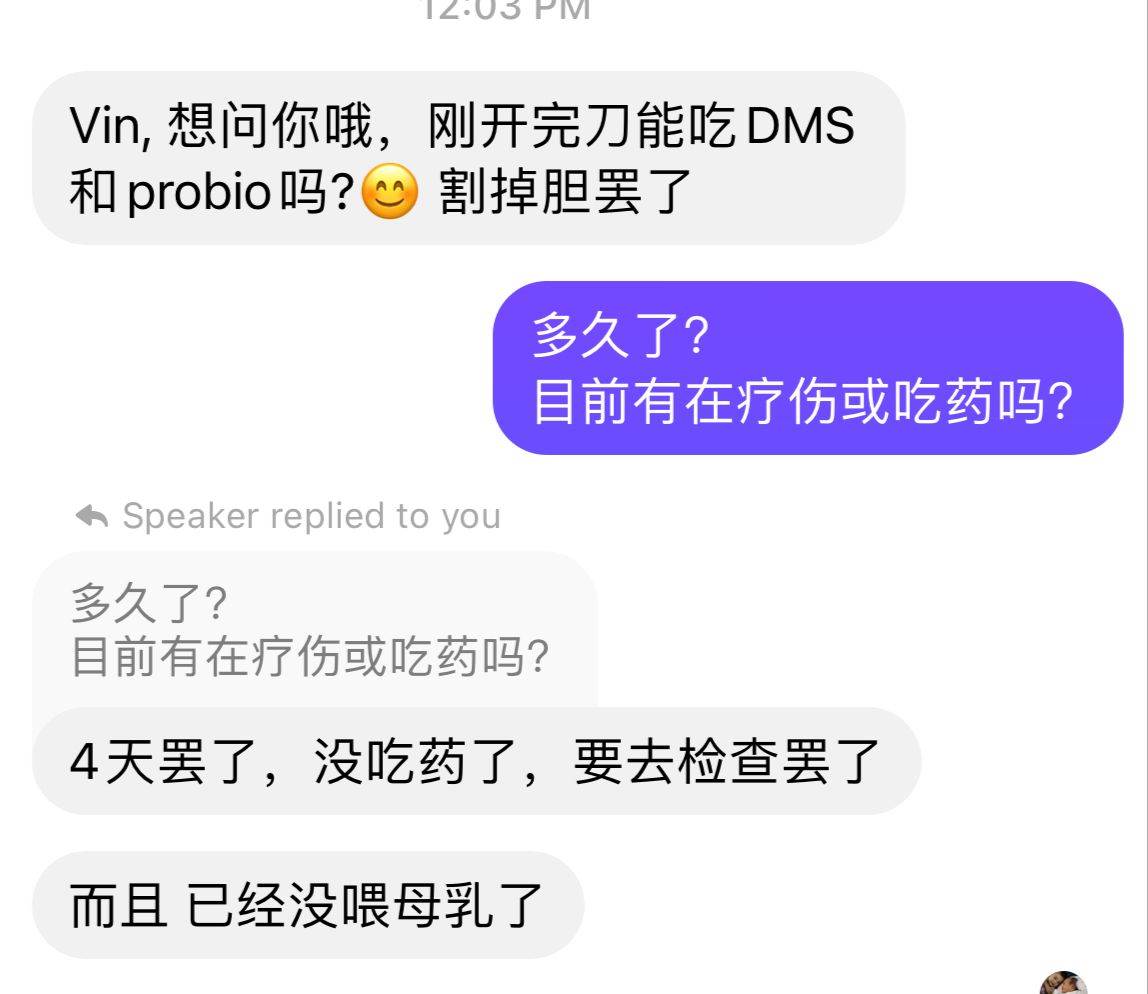Viewport: 1148px width, 994px height.
Task: Click gray quoted text "多久了?"
Action: (x=149, y=604)
